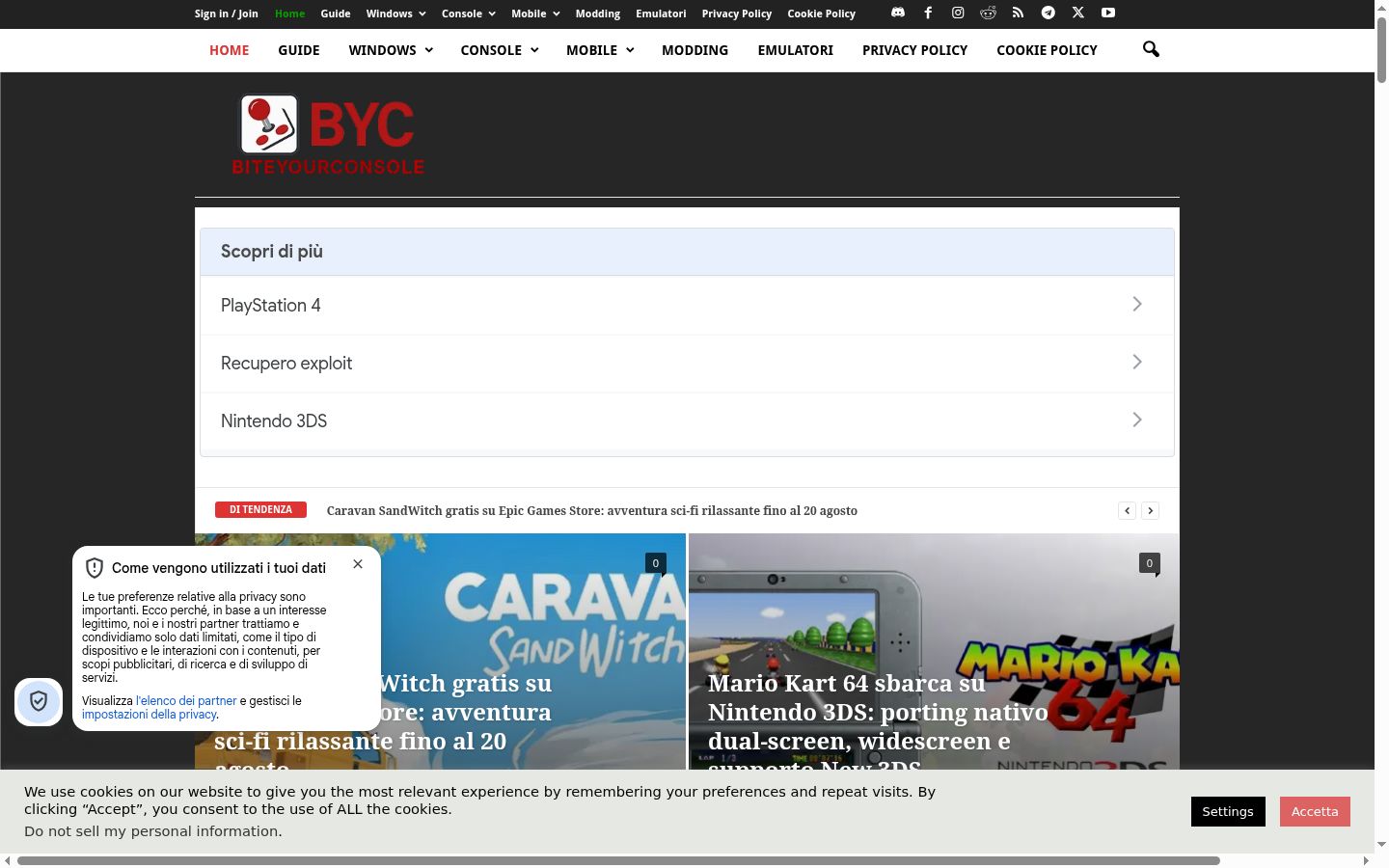
Task: Click the scroll right arrow of horizontal scrollbar
Action: pyautogui.click(x=1366, y=860)
